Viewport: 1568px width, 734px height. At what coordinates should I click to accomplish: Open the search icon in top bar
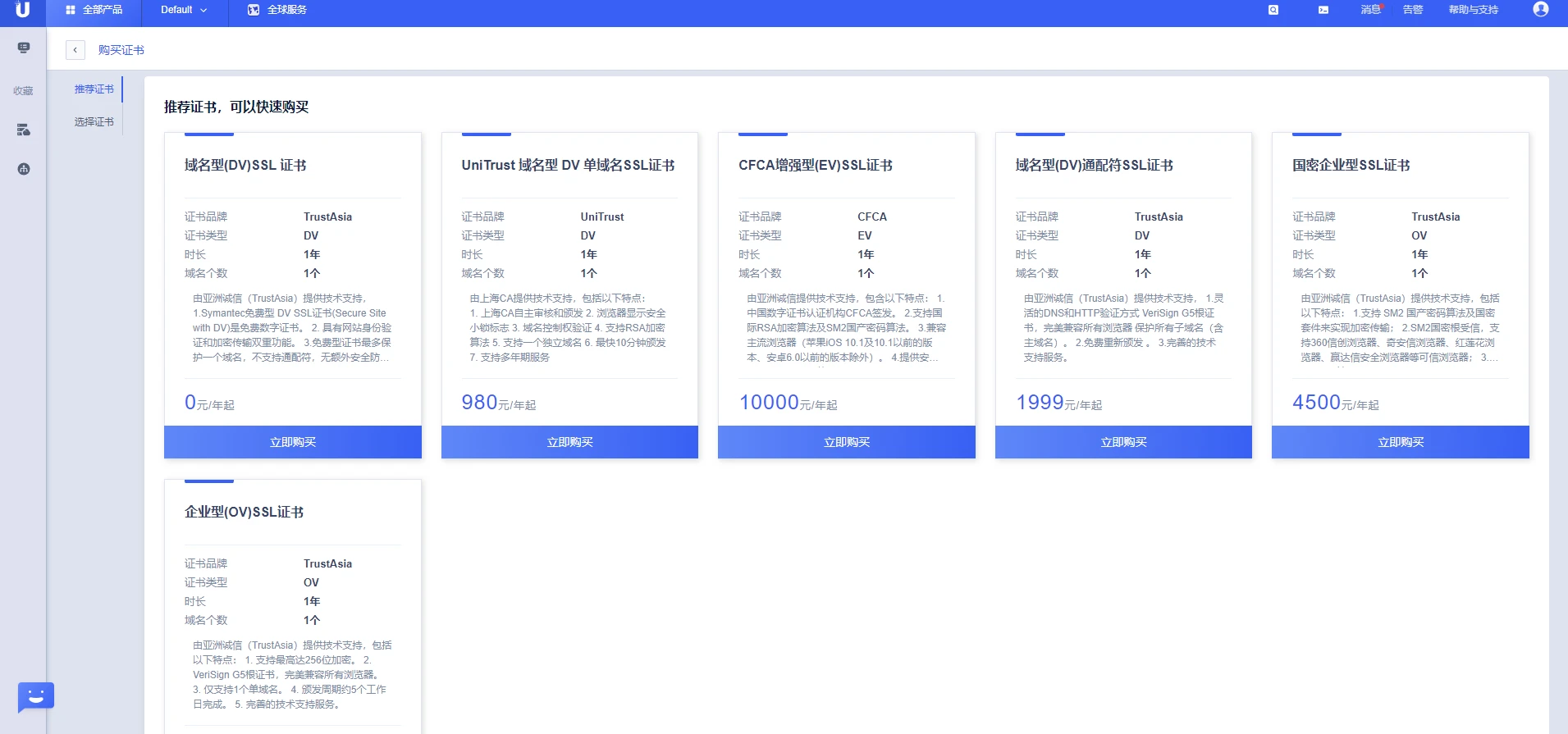[1273, 10]
